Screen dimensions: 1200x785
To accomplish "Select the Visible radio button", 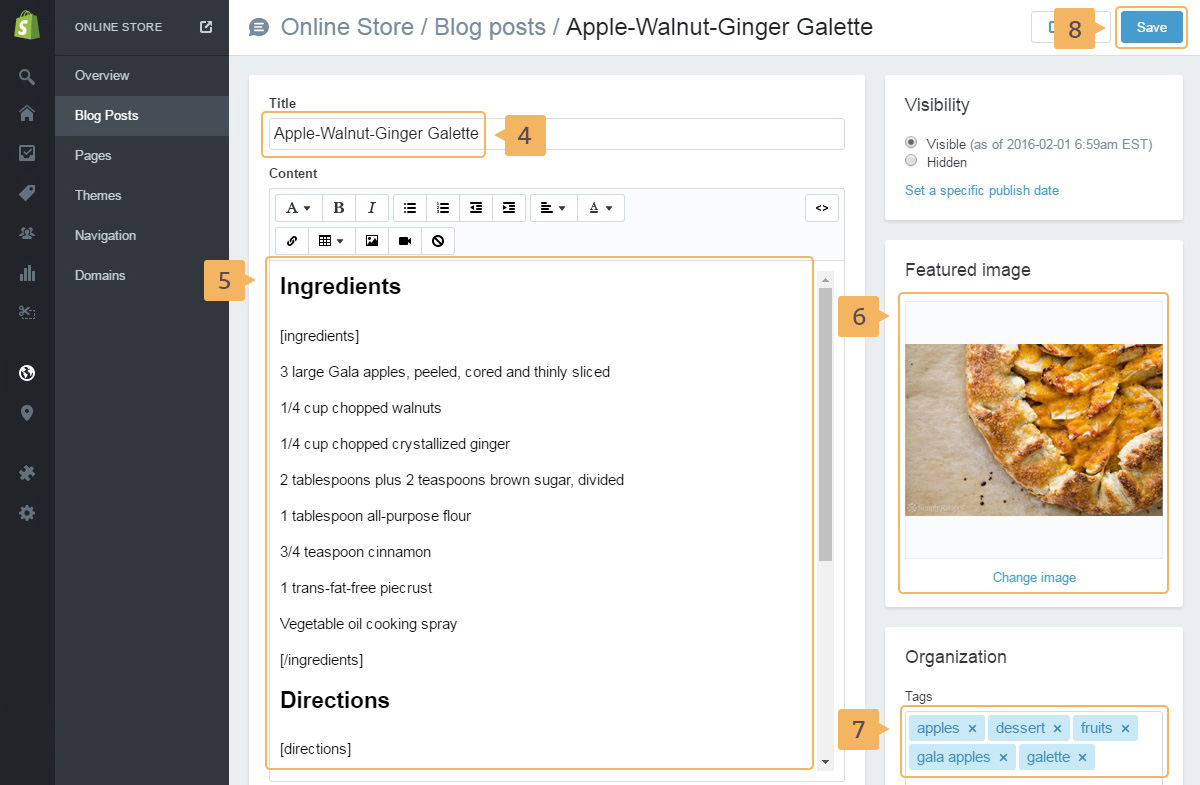I will [x=911, y=143].
